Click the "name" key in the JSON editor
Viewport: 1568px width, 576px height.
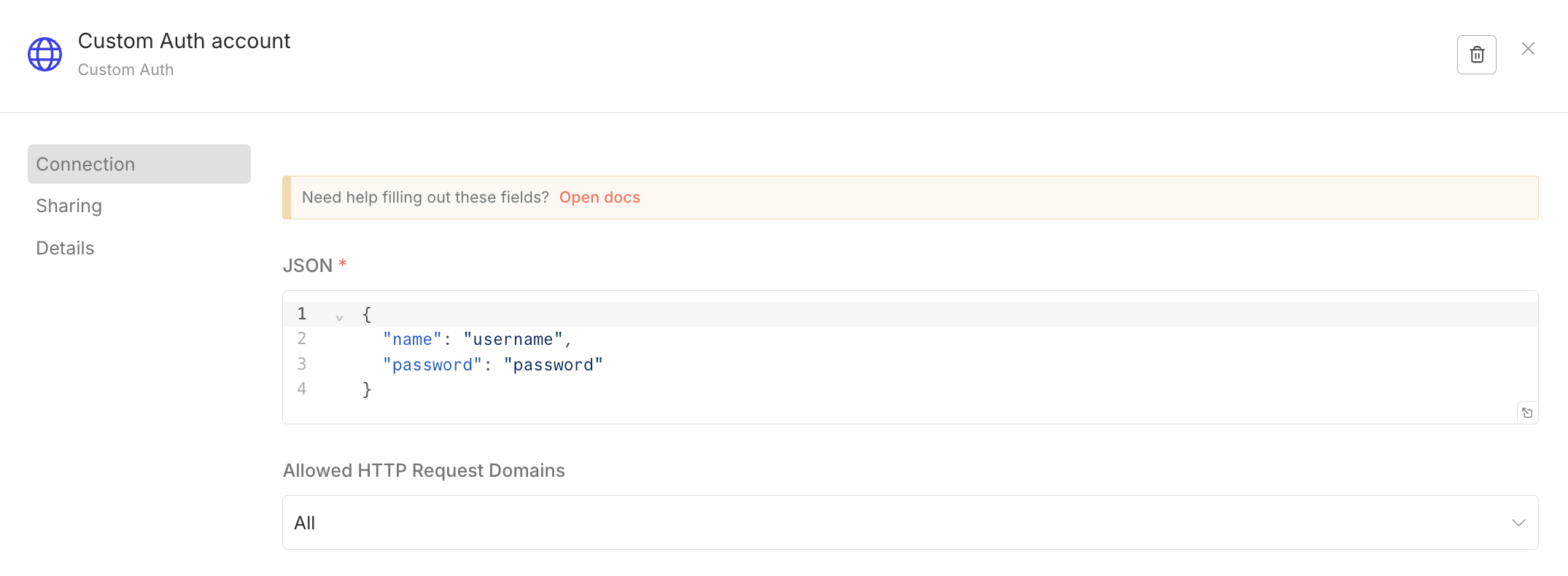click(x=412, y=340)
